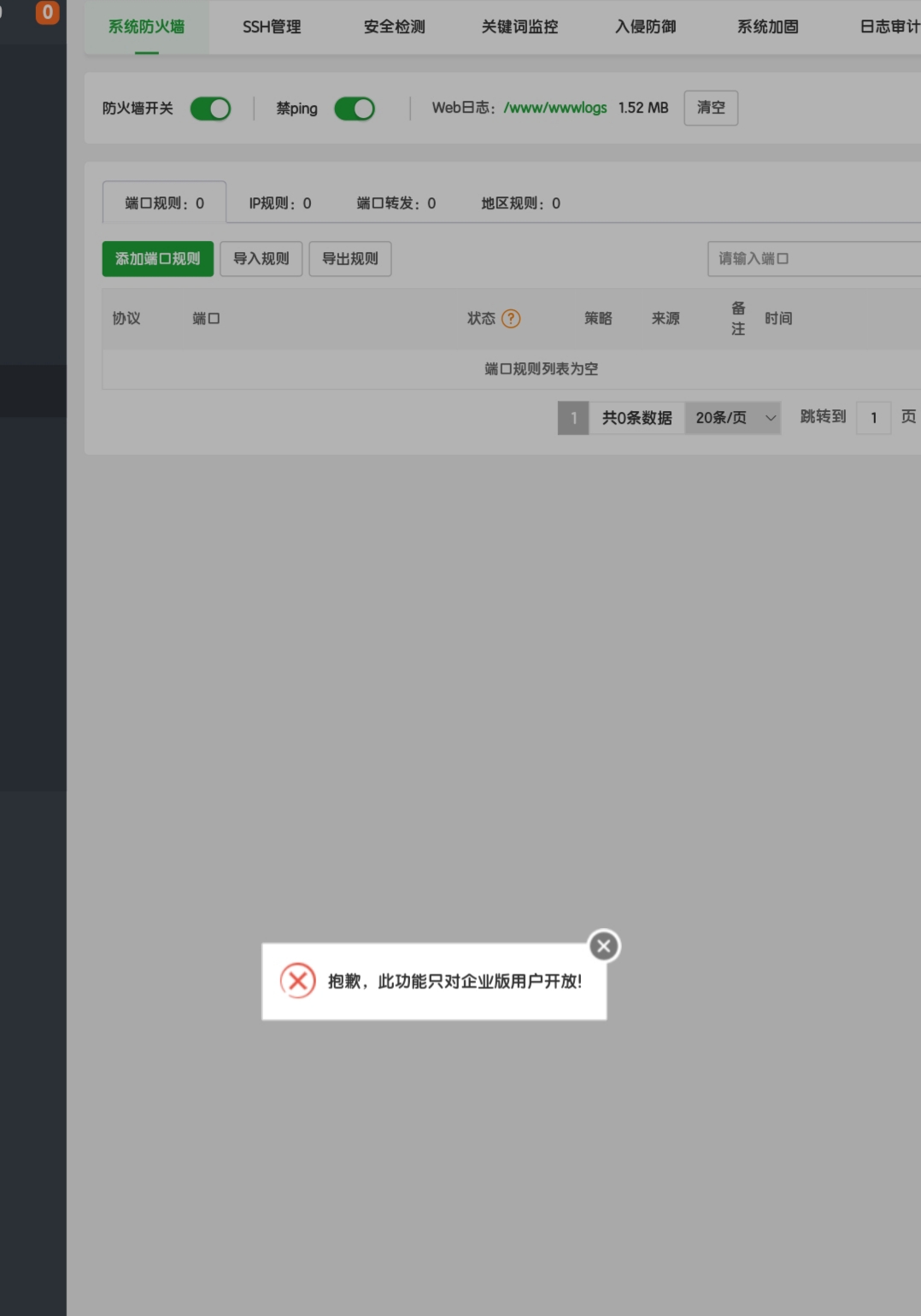Image resolution: width=921 pixels, height=1316 pixels.
Task: Click the 导出规则 export button
Action: 350,258
